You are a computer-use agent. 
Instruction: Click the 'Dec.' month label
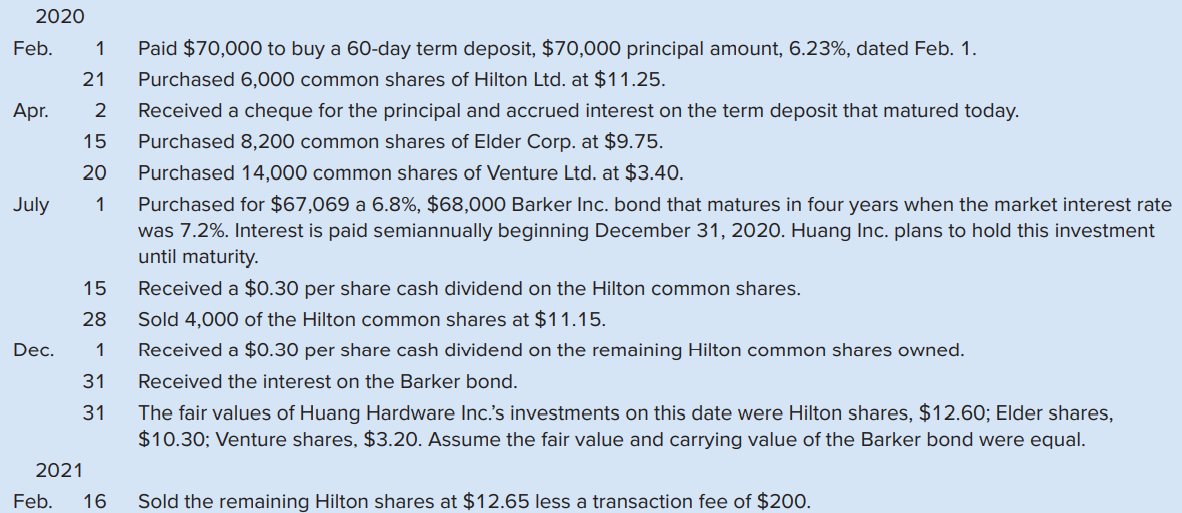(32, 351)
